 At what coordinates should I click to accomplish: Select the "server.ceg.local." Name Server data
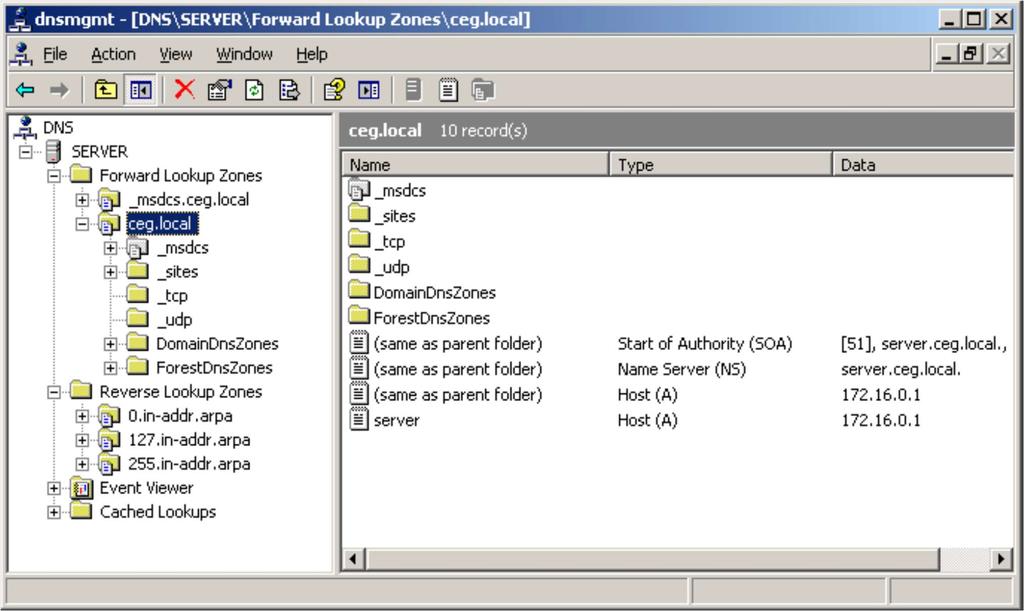(901, 369)
